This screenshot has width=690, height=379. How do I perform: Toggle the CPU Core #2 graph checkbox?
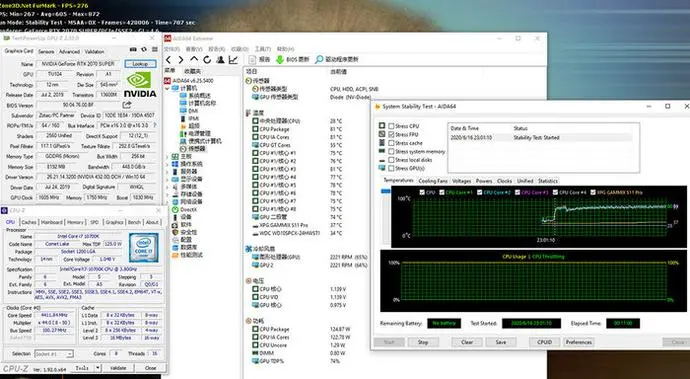tap(480, 192)
